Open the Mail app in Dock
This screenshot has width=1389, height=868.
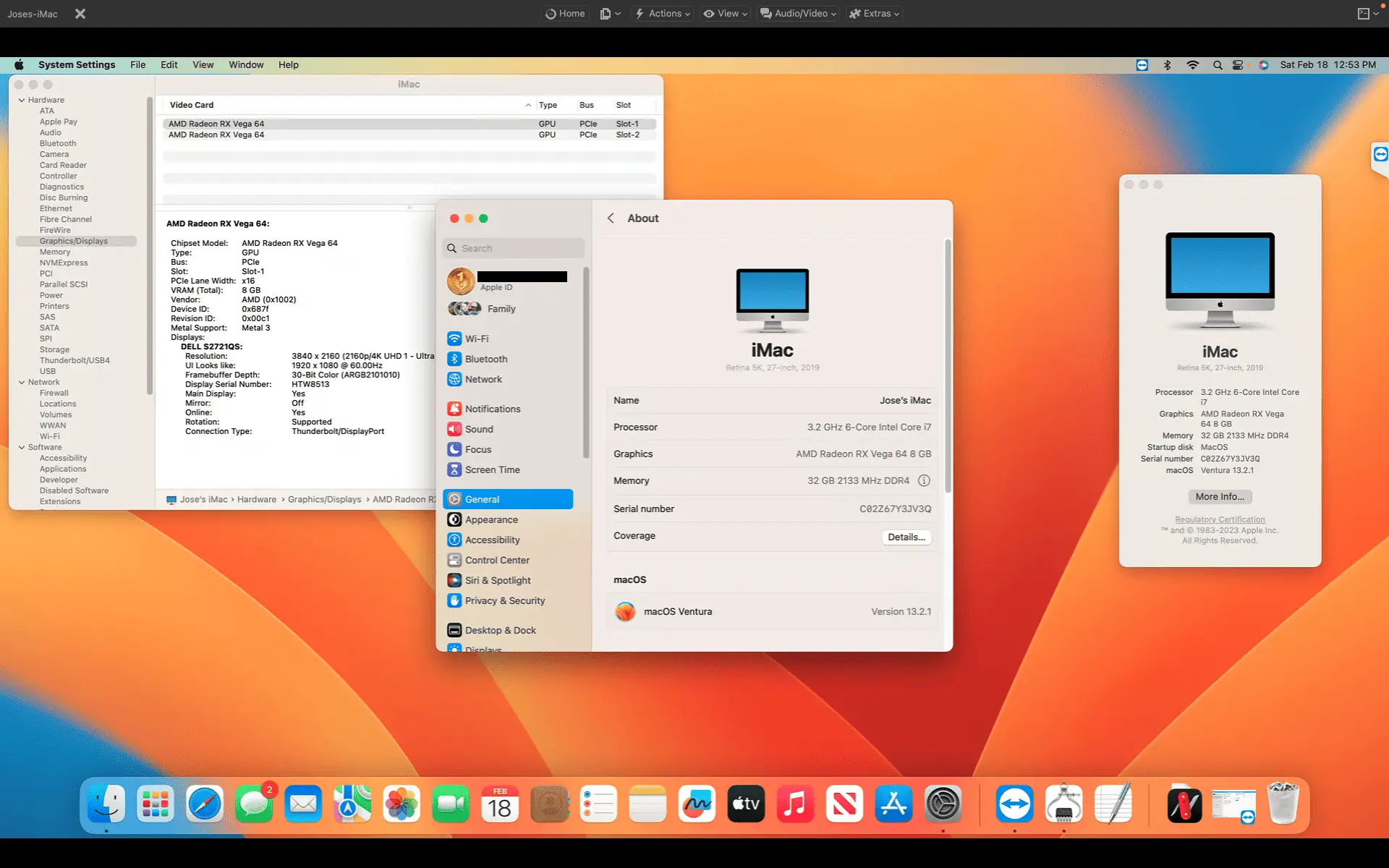coord(303,804)
